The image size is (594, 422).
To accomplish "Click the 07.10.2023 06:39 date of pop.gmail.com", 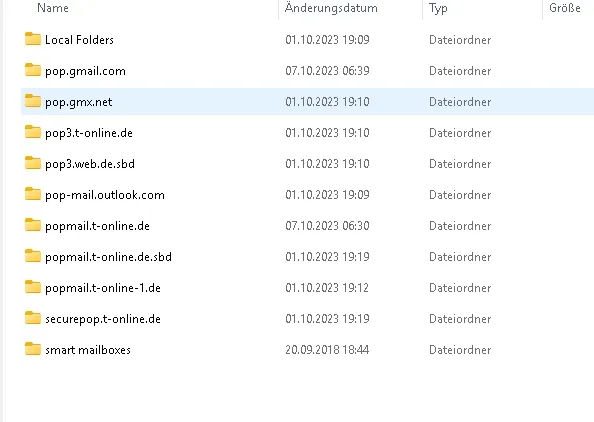I will point(327,71).
